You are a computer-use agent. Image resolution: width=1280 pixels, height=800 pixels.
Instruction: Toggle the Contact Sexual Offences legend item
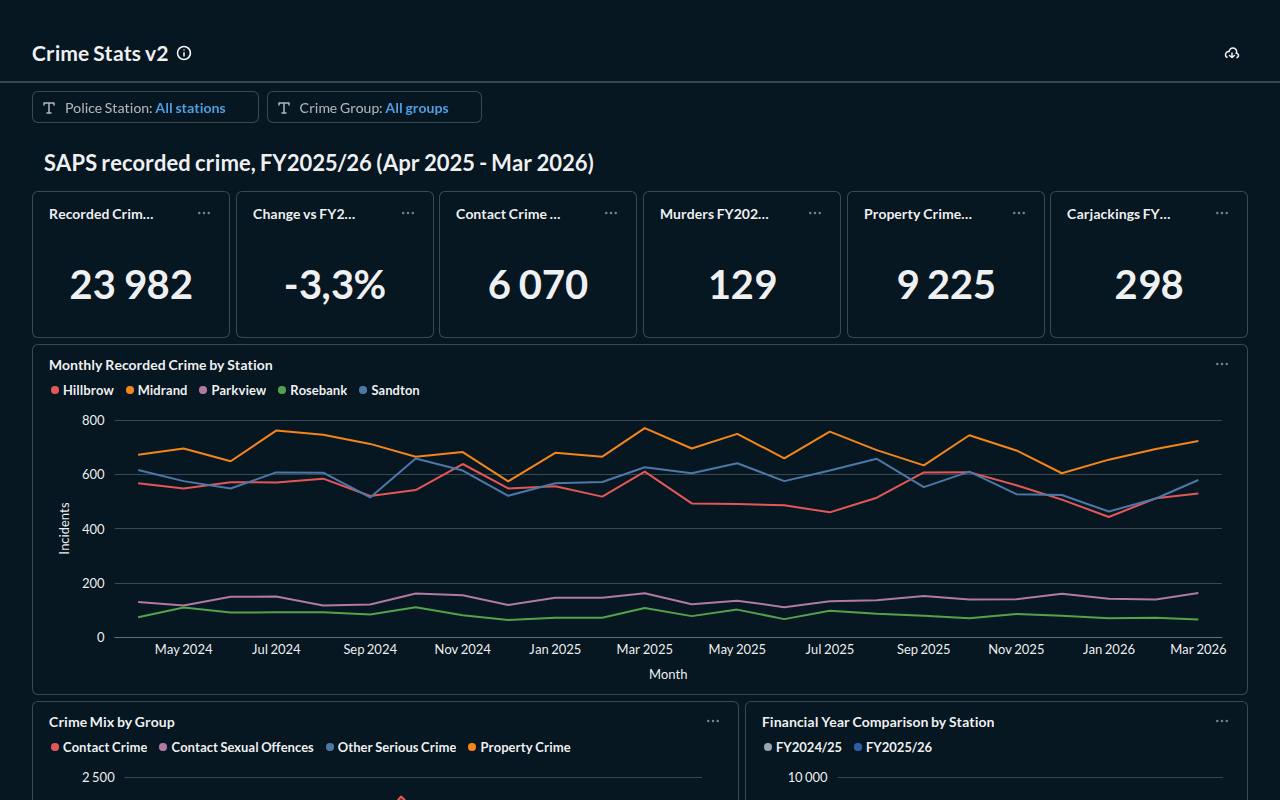236,747
